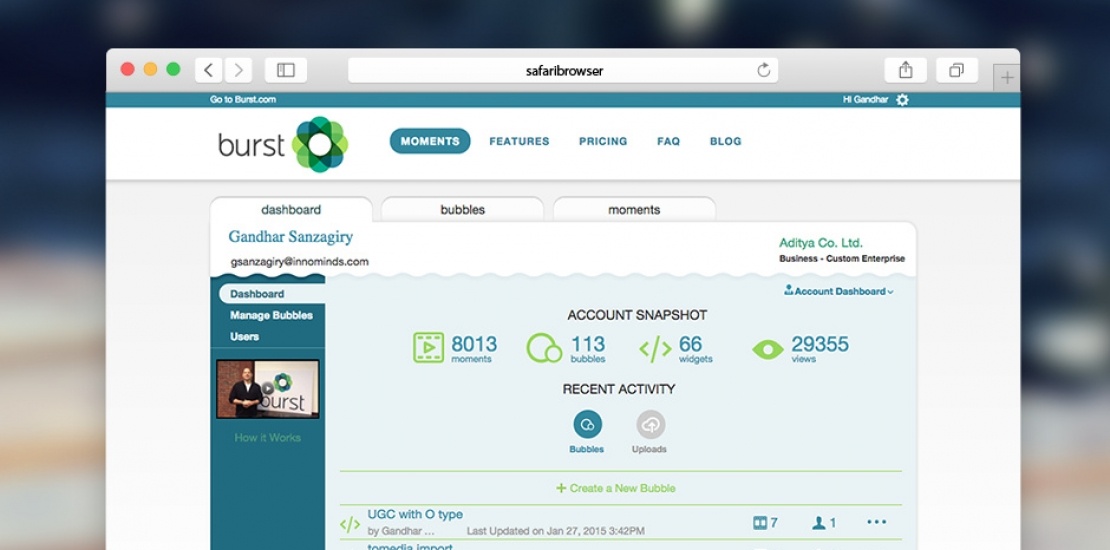
Task: Play the How it Works video thumbnail
Action: coord(268,389)
